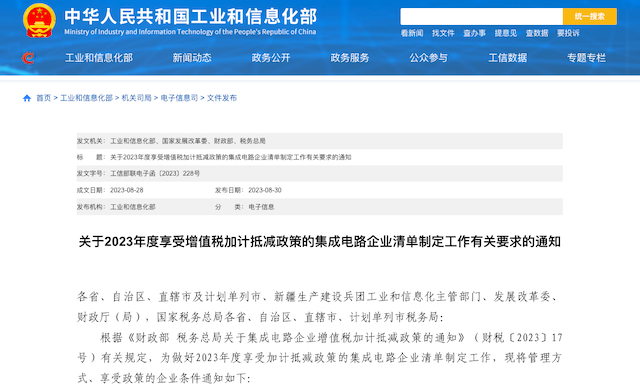This screenshot has width=640, height=387.
Task: Open the 工业和信息化部 menu item
Action: [99, 58]
